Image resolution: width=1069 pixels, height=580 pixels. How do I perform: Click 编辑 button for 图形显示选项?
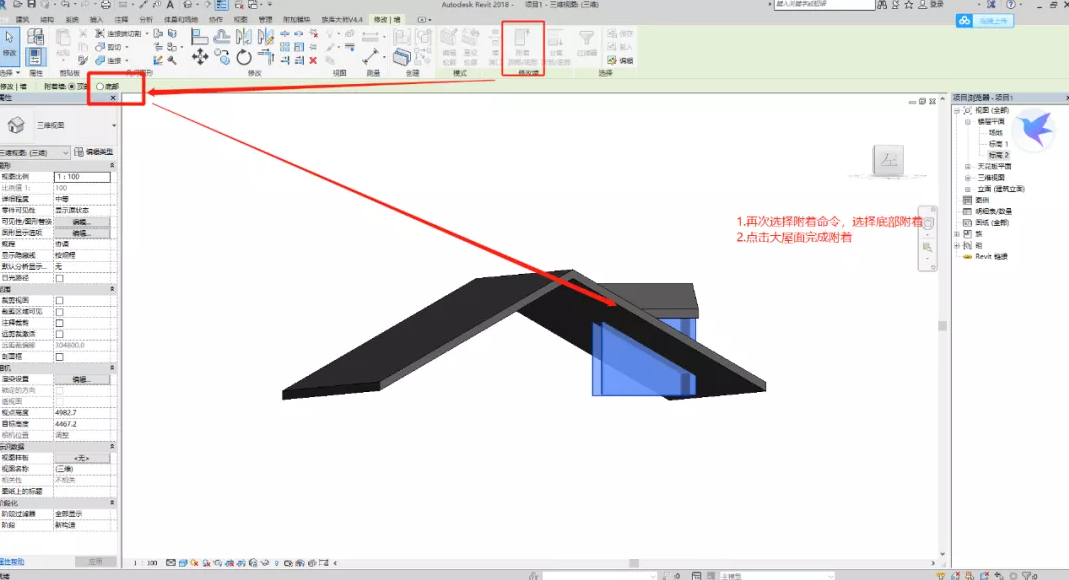point(82,233)
